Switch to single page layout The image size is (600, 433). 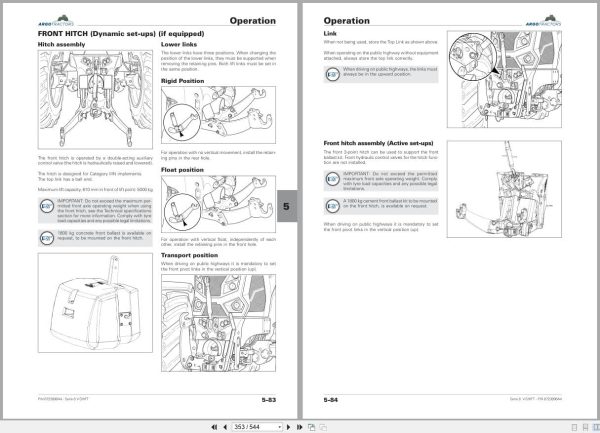[574, 427]
